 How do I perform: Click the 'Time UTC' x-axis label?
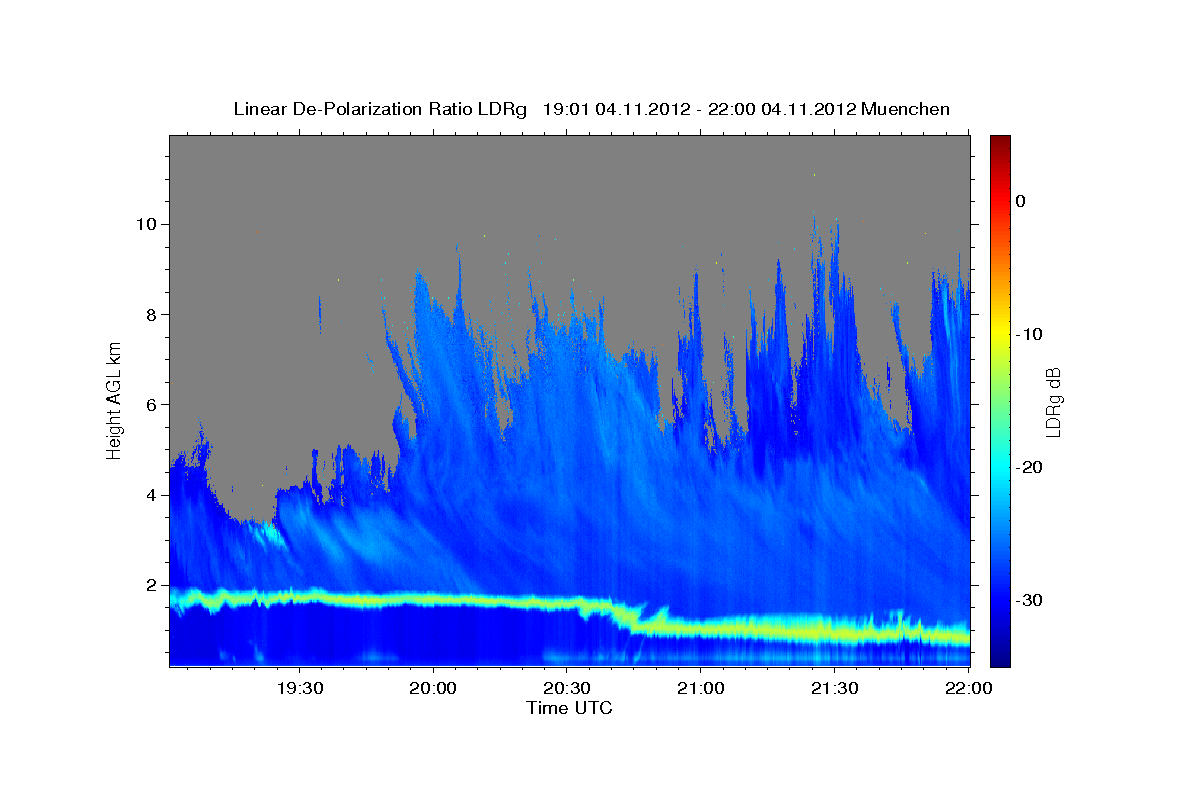tap(569, 708)
